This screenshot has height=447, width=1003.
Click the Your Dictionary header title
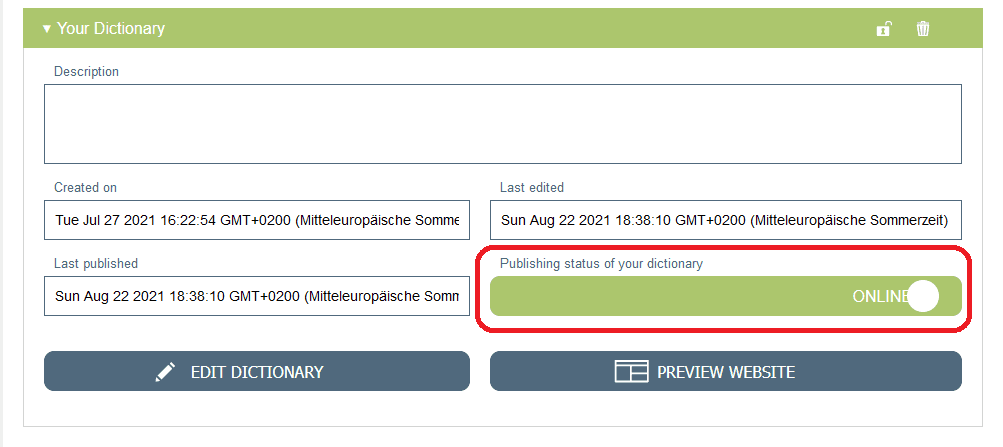pos(110,29)
